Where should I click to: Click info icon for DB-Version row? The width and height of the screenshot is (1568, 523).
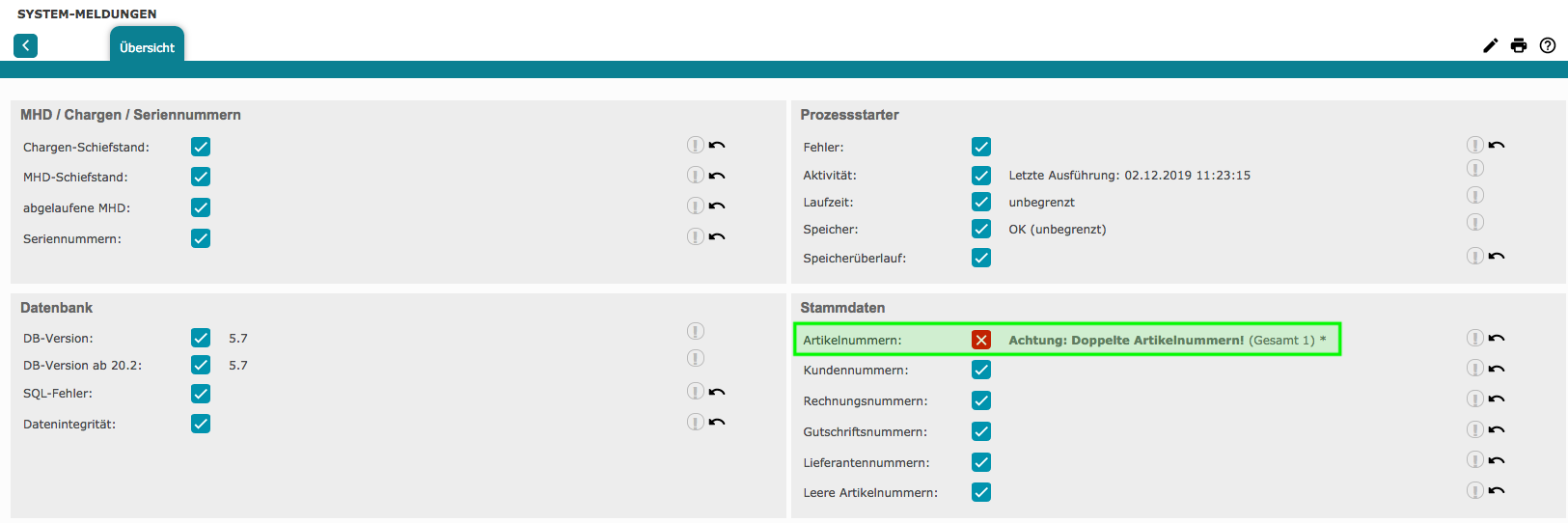(x=695, y=331)
